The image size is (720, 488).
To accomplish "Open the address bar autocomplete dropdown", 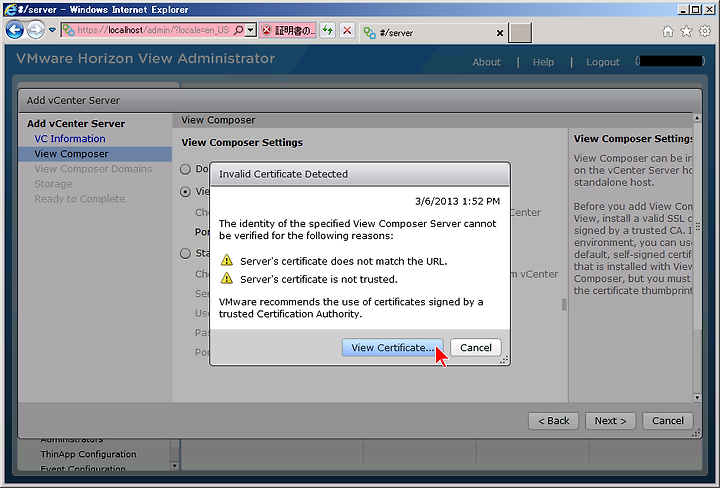I will (250, 30).
